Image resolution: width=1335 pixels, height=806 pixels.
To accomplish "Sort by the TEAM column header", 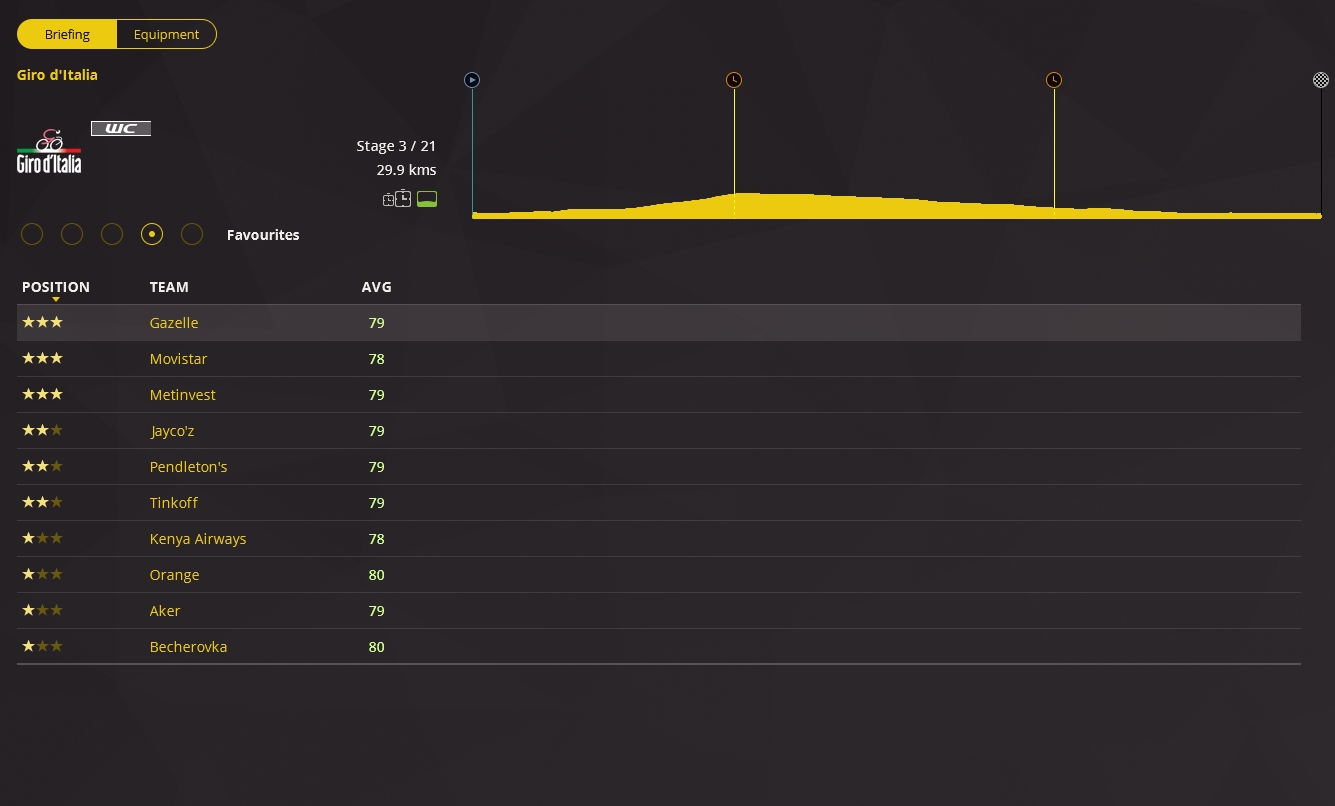I will point(169,287).
